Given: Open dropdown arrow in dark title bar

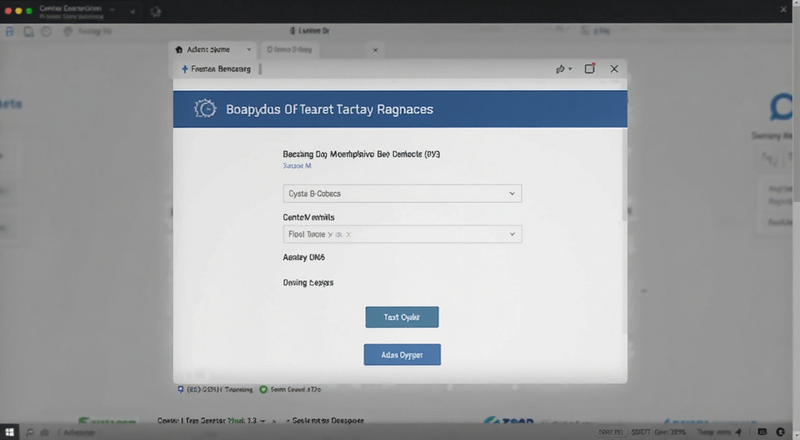Looking at the screenshot, I should tap(132, 11).
